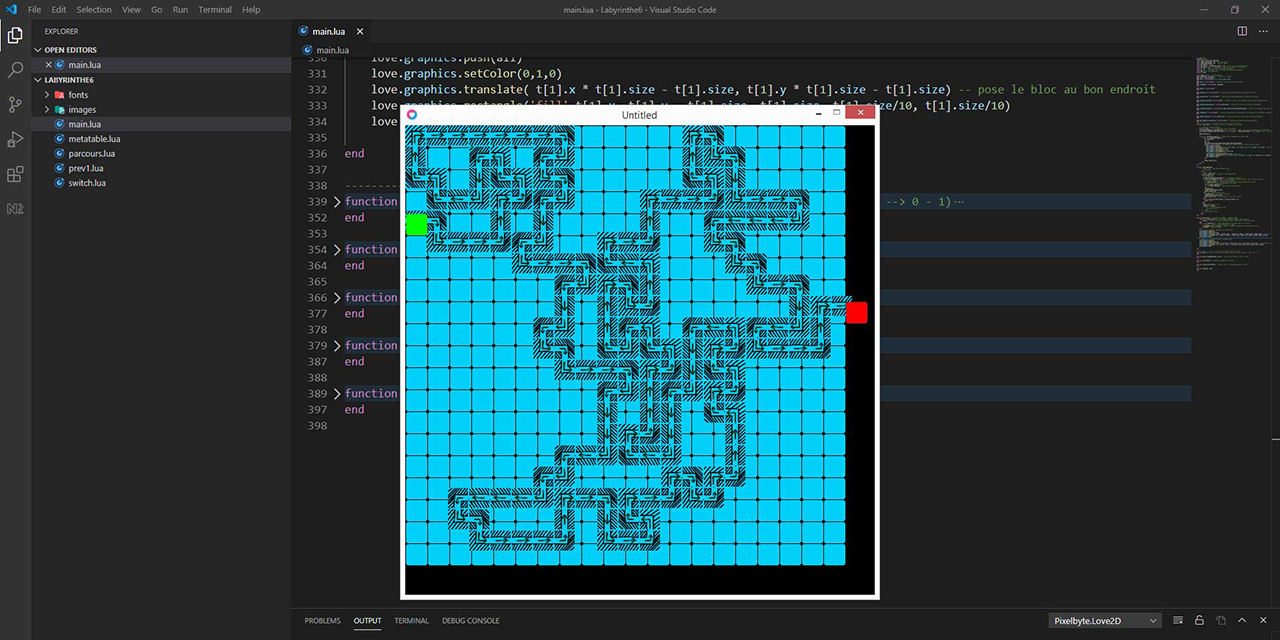Screen dimensions: 1280x640
Task: Open the More Actions ellipsis in editor toolbar
Action: pyautogui.click(x=1263, y=31)
